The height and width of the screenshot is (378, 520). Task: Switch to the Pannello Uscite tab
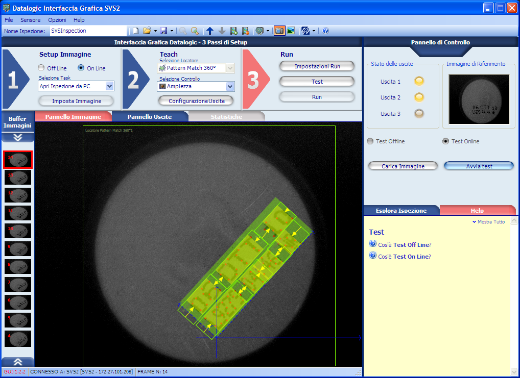click(x=150, y=117)
